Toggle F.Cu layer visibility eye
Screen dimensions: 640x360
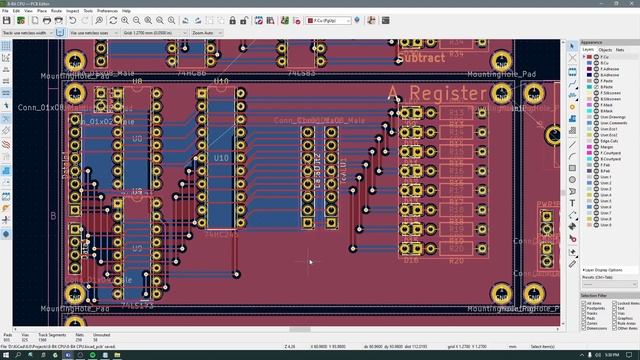[596, 57]
